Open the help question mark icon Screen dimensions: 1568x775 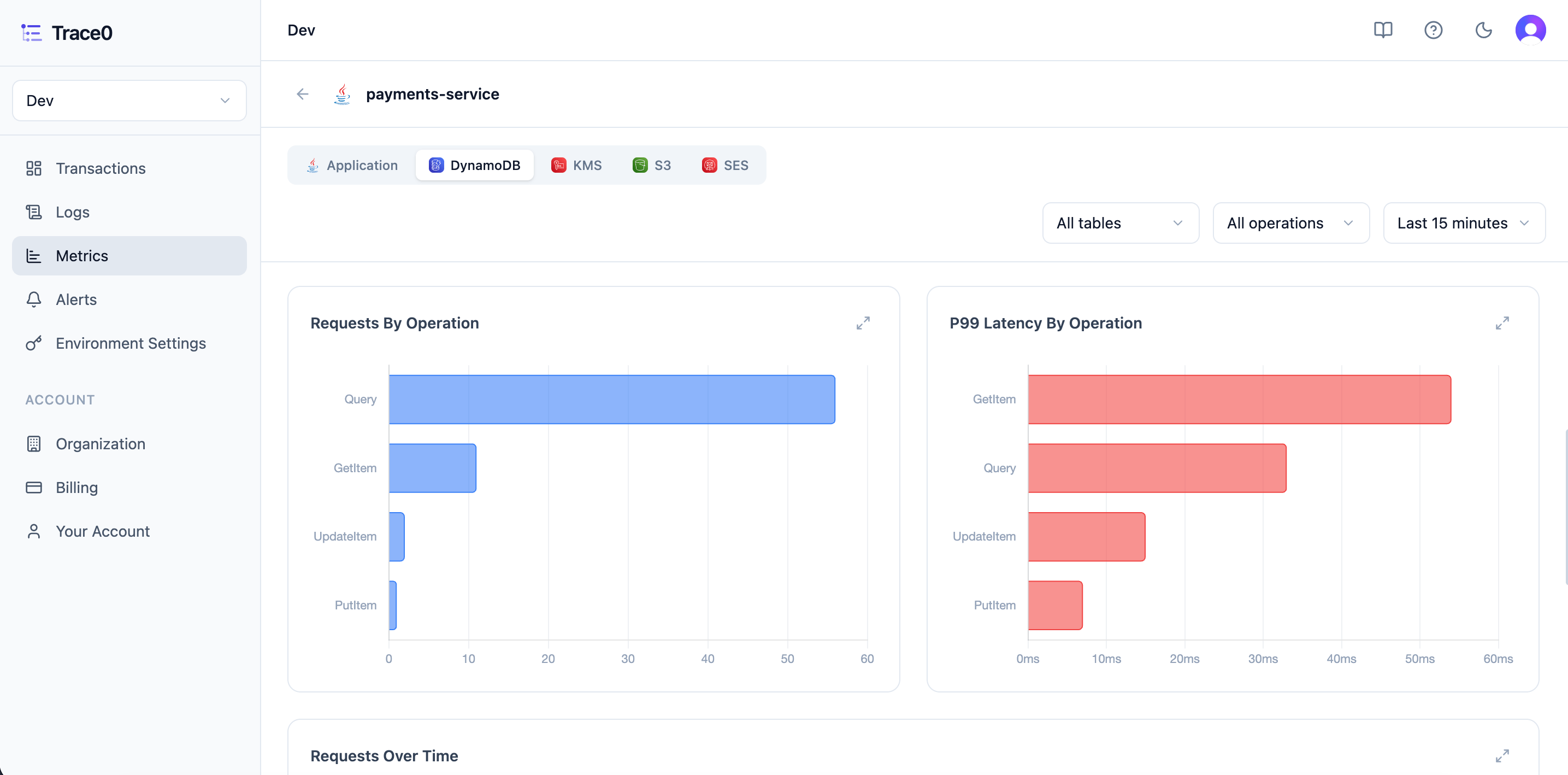1433,30
